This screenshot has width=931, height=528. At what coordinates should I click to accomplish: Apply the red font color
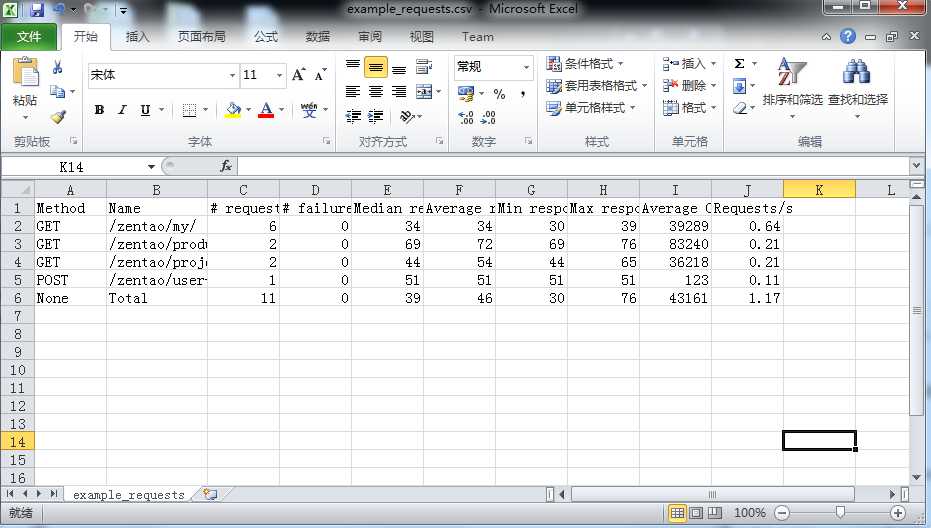pyautogui.click(x=266, y=110)
